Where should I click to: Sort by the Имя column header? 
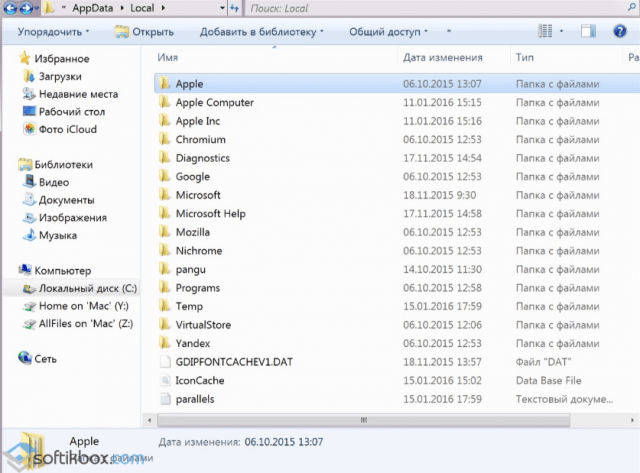tap(168, 58)
